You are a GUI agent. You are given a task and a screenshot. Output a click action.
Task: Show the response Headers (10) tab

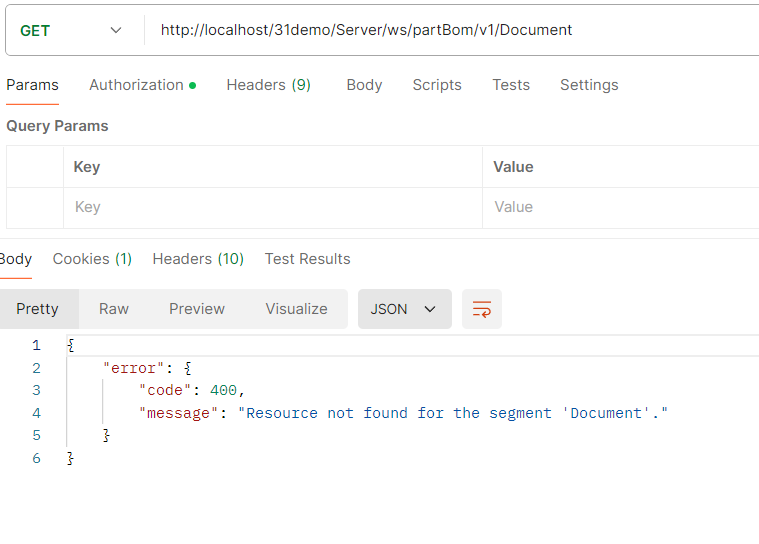coord(198,259)
